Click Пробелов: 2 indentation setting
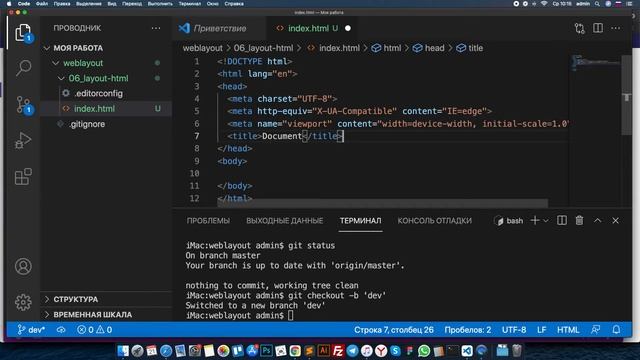Screen dimensions: 640x360 point(468,330)
